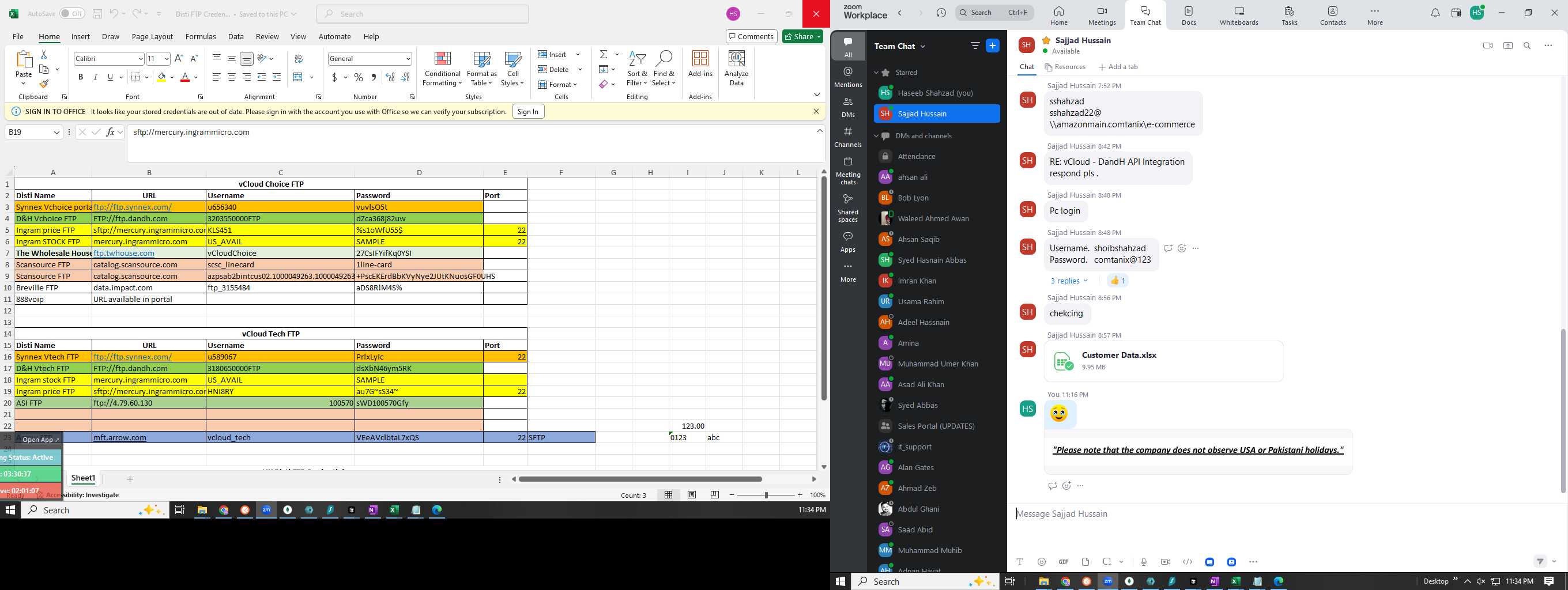Click Sign In on Office notification bar

point(527,111)
